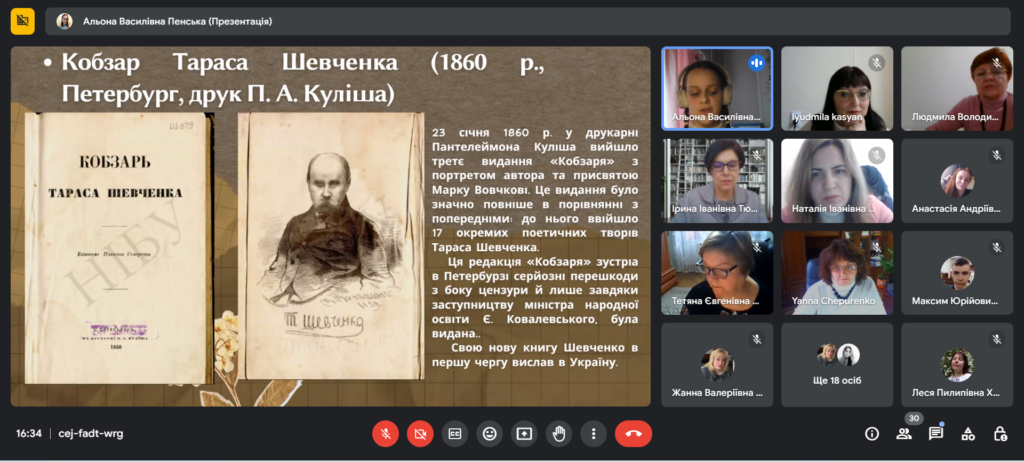Click the yellow presentation indicator icon at top-left
Image resolution: width=1024 pixels, height=462 pixels.
pos(23,21)
